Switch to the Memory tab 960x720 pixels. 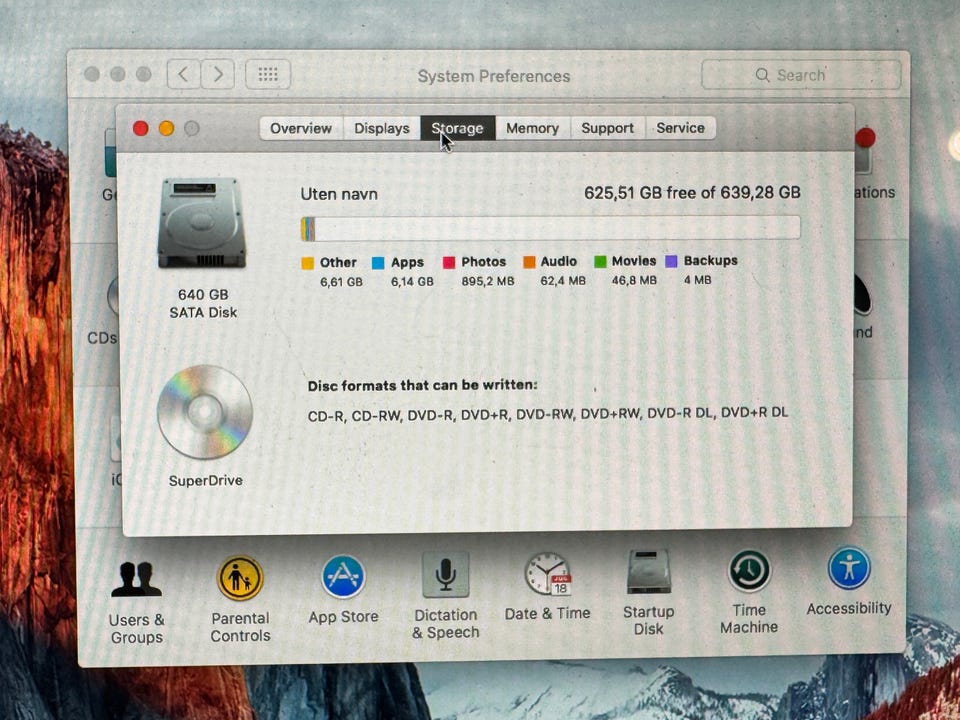(x=532, y=129)
